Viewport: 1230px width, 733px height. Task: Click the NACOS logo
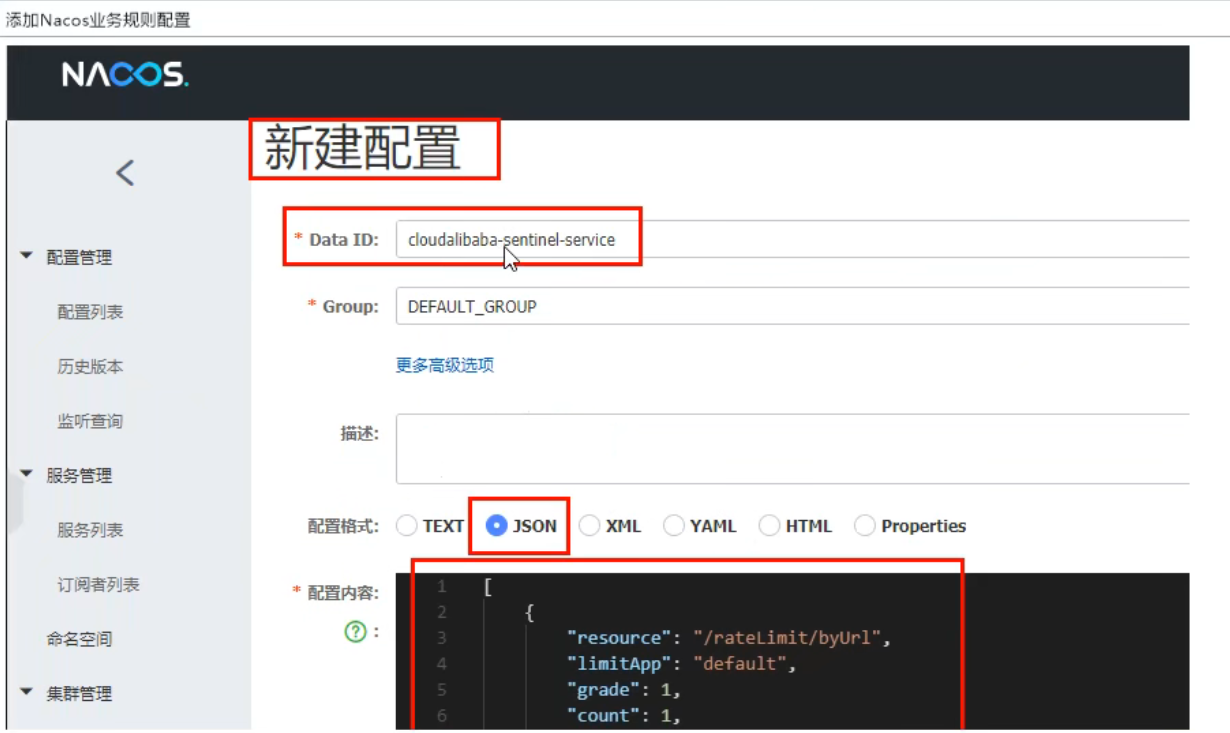125,75
